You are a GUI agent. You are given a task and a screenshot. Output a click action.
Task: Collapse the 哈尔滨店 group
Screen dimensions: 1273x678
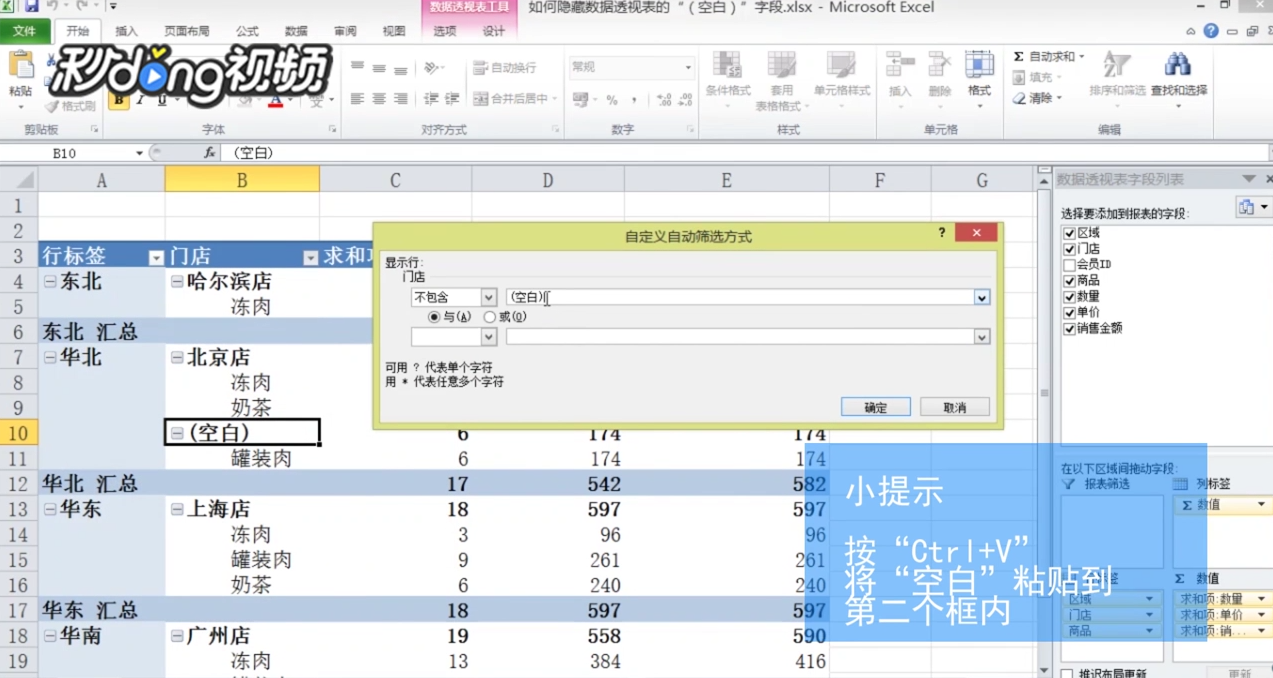click(x=177, y=282)
